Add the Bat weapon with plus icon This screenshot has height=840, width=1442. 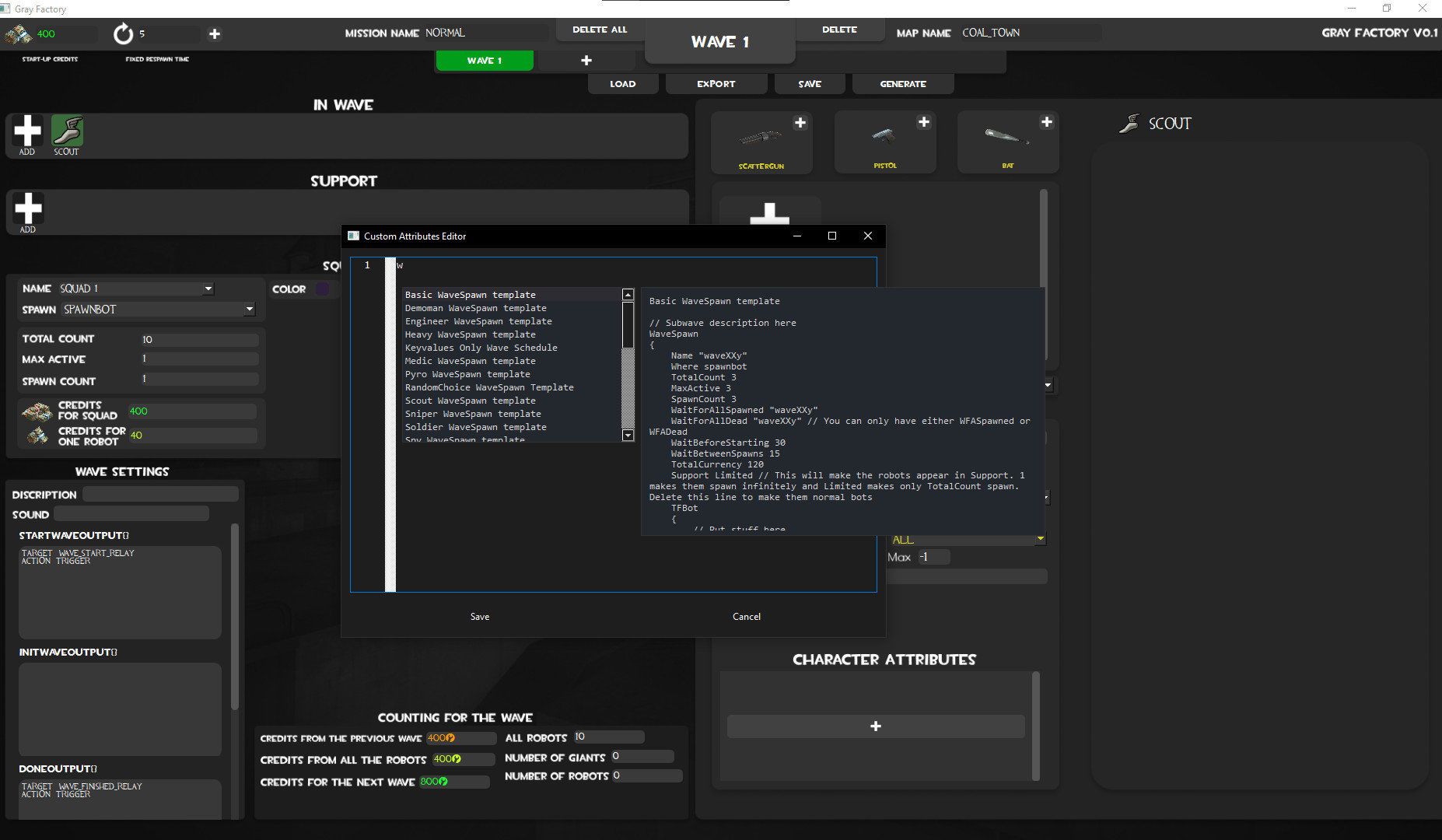(1046, 122)
